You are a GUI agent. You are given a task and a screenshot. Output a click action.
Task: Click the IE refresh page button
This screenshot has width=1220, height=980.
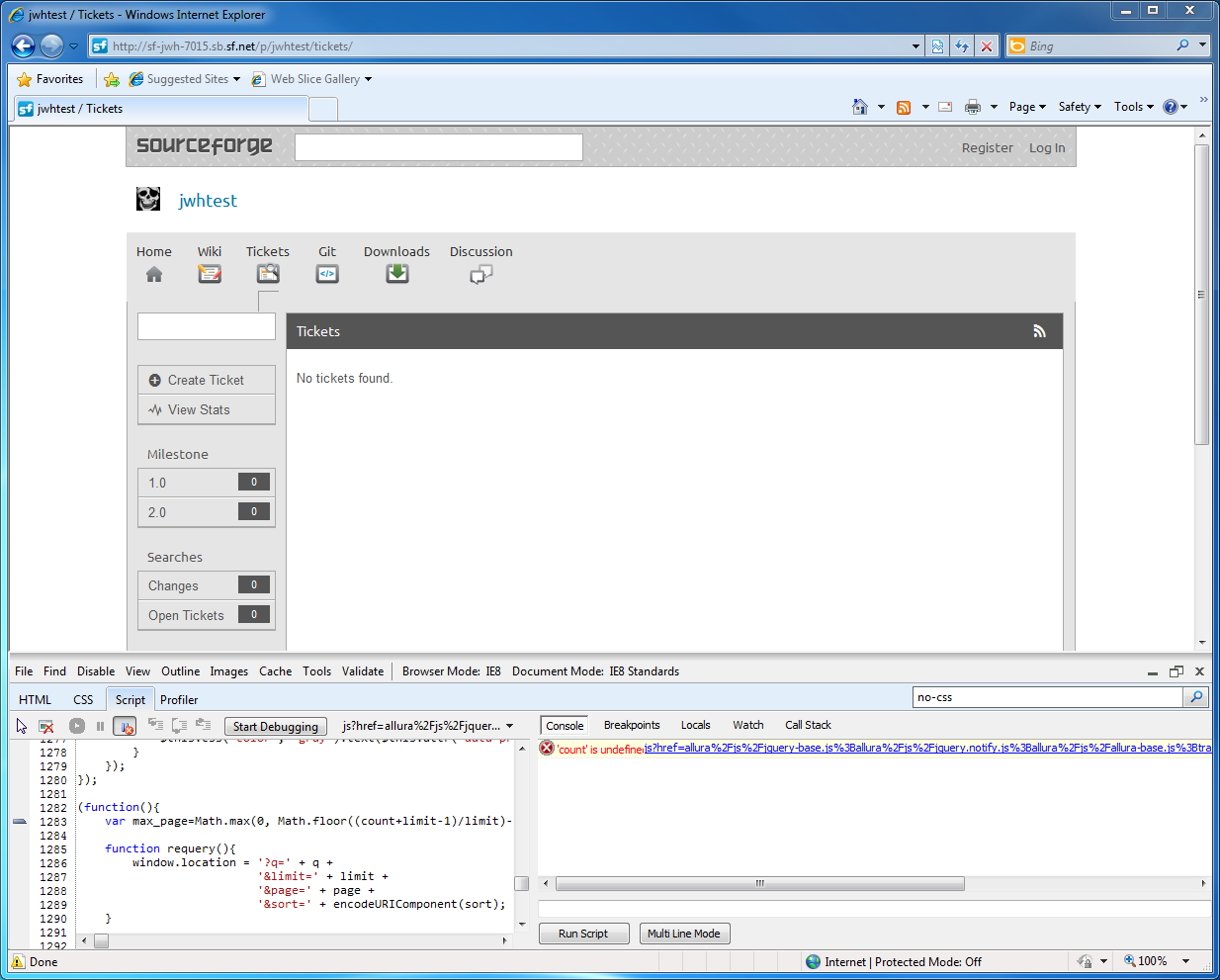point(961,46)
